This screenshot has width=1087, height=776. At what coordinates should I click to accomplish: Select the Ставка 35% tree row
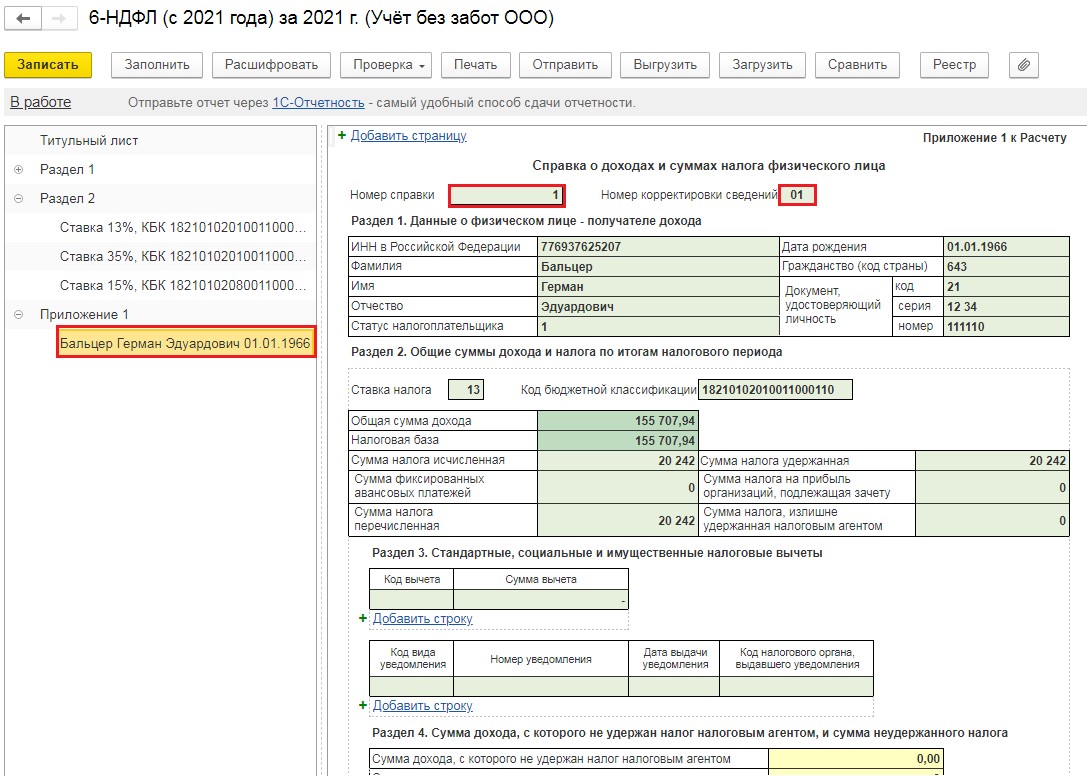(183, 257)
